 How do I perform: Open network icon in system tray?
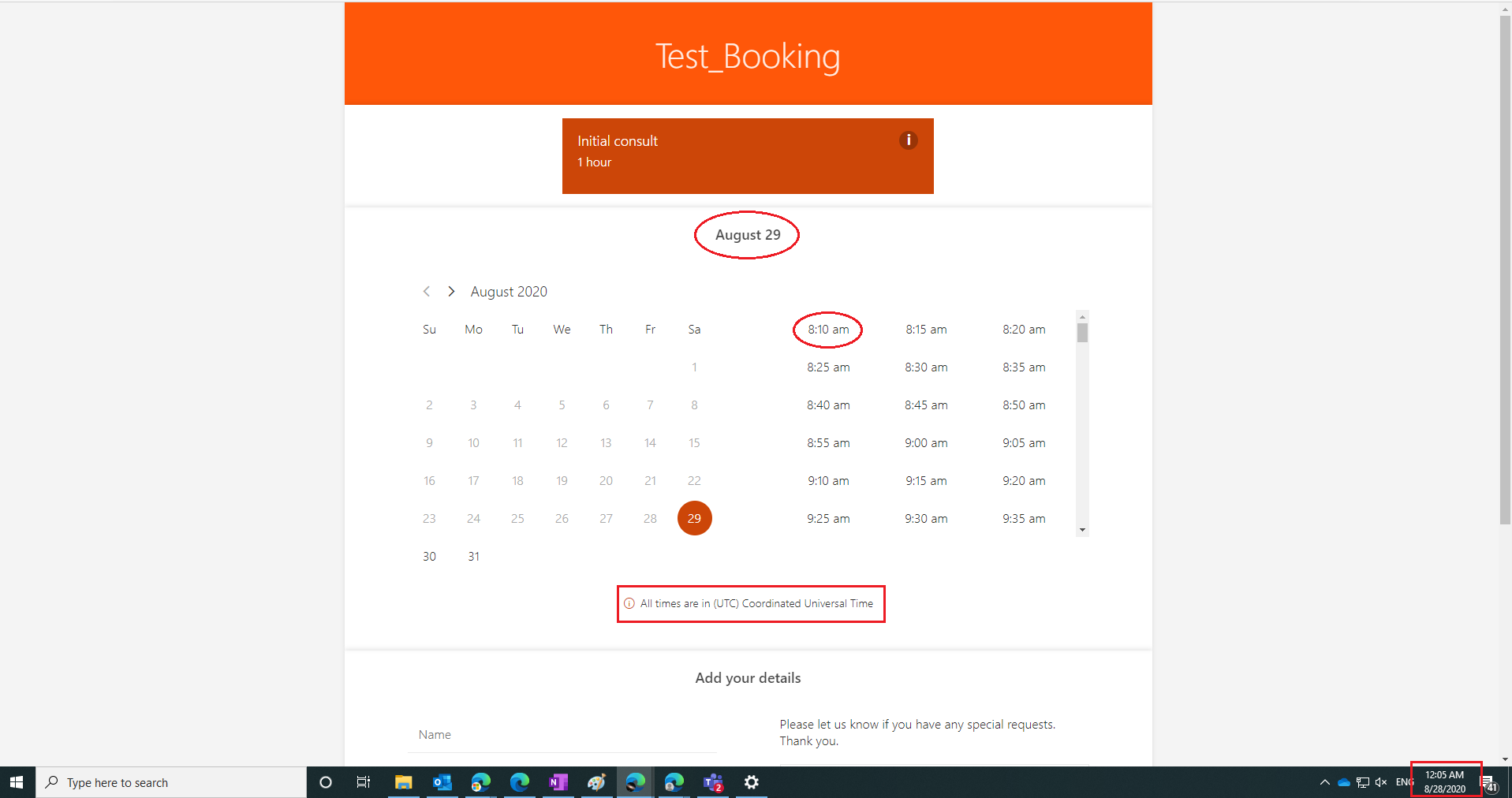[1362, 782]
